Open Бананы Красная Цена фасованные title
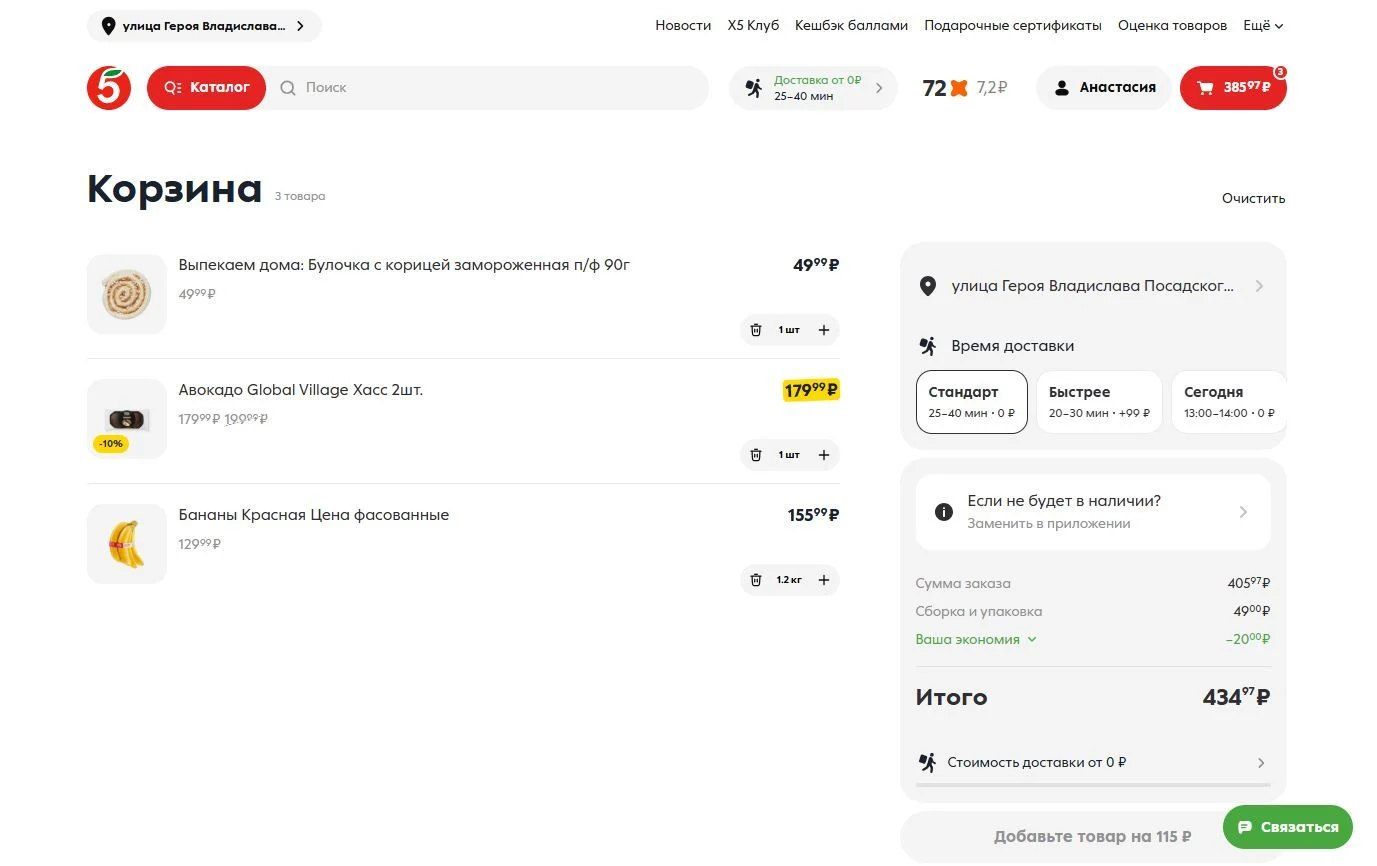1377x866 pixels. (314, 515)
